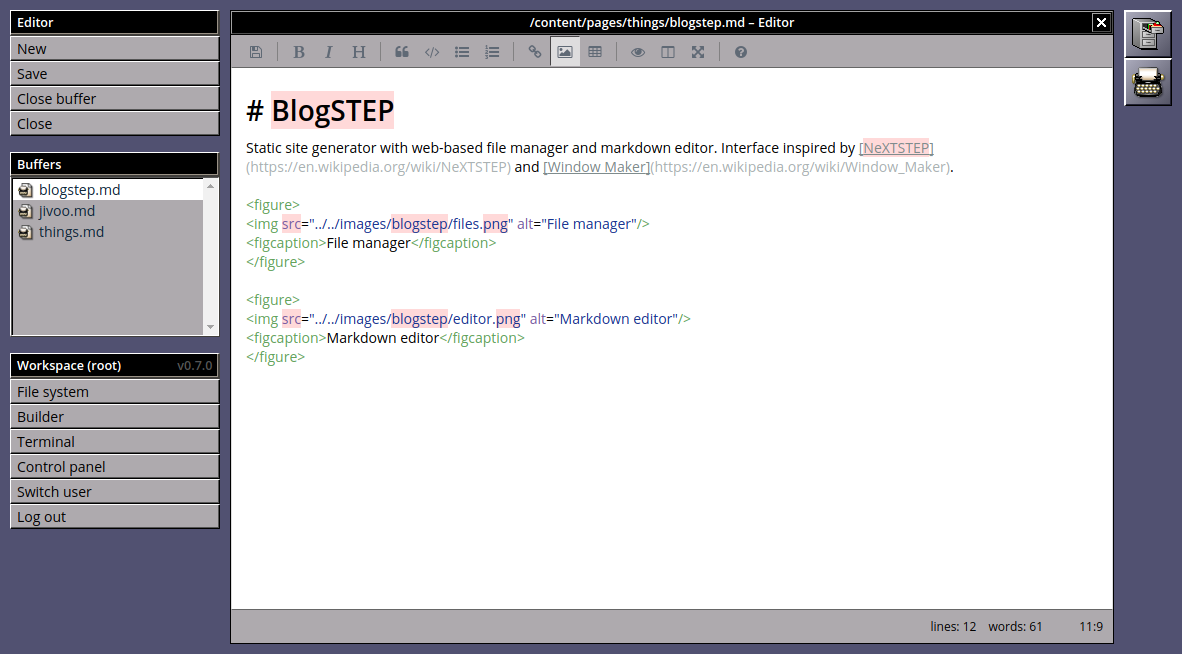
Task: Click the insert image toolbar icon
Action: [x=565, y=52]
